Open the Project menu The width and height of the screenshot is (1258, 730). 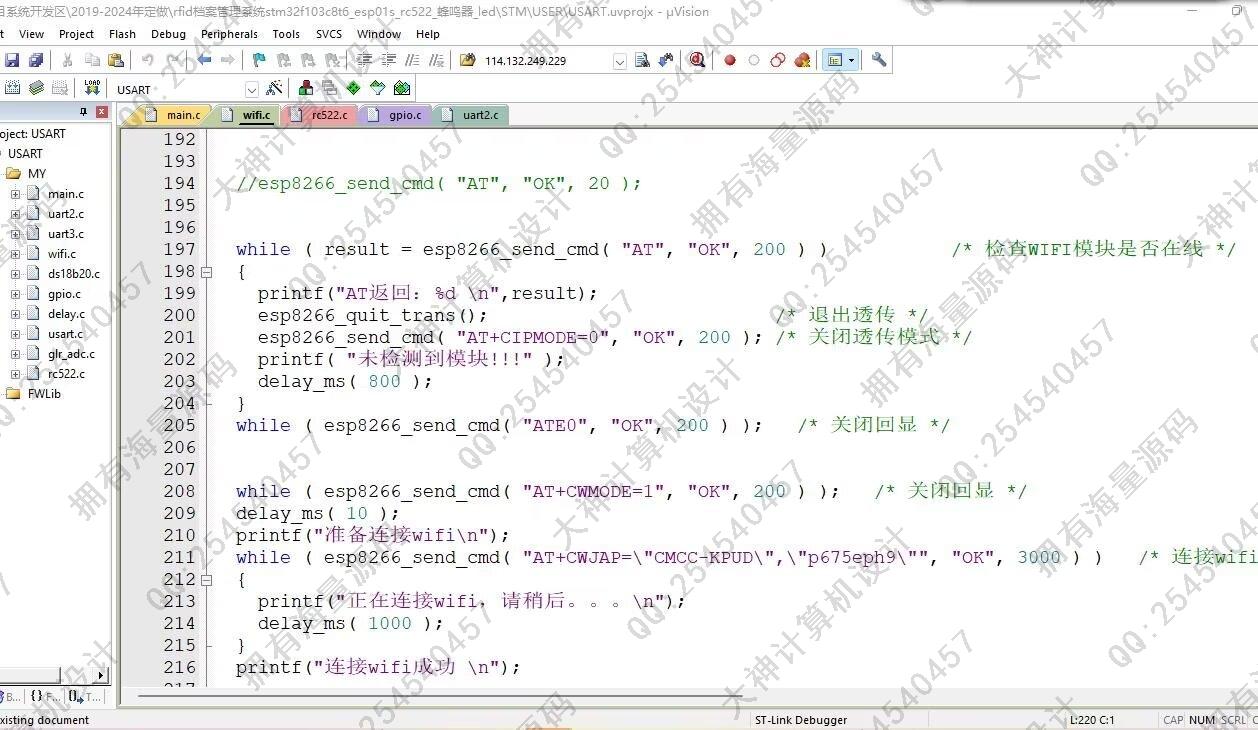point(76,34)
